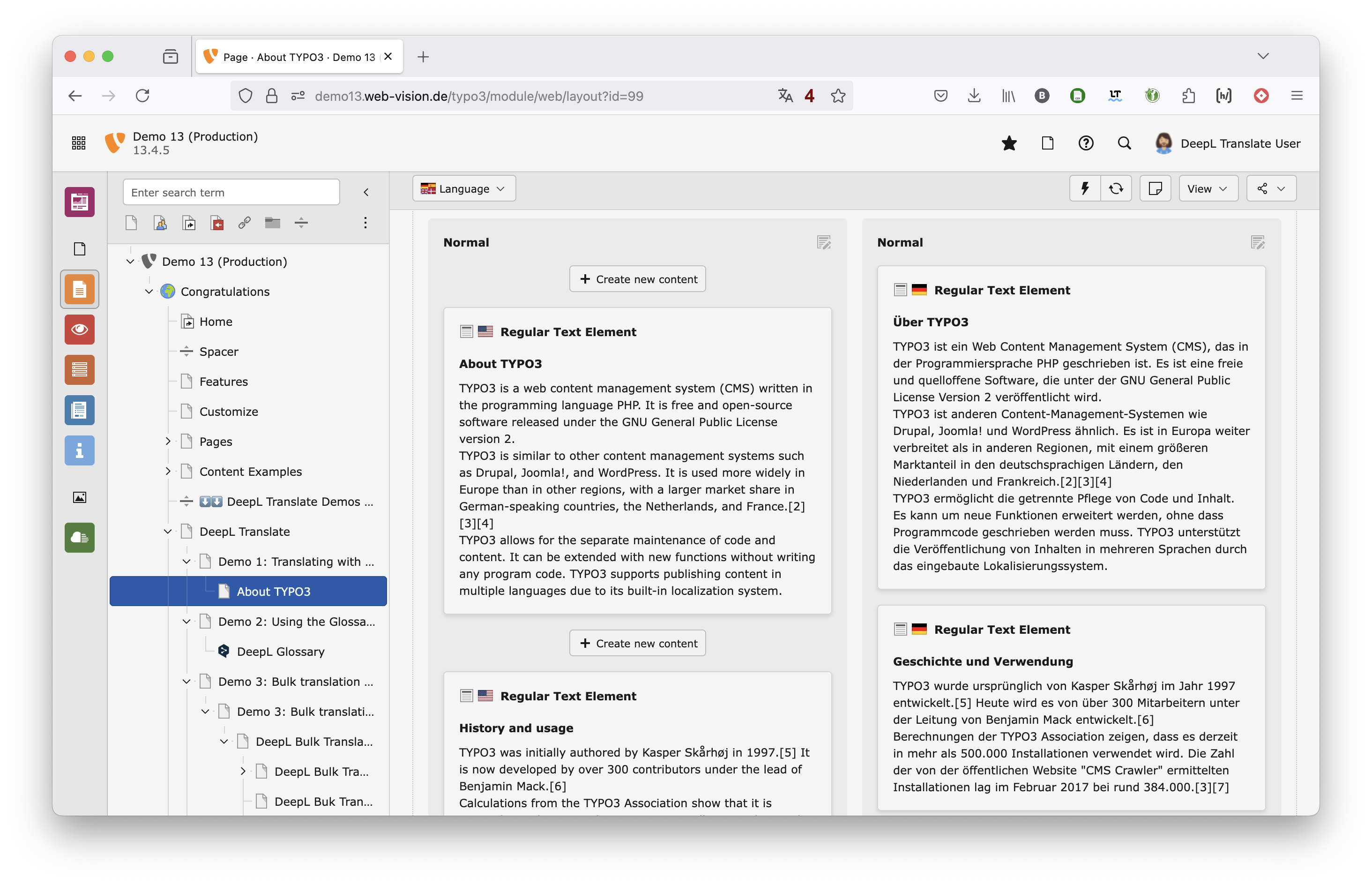Select the DeepL Glossary tree item

tap(280, 651)
